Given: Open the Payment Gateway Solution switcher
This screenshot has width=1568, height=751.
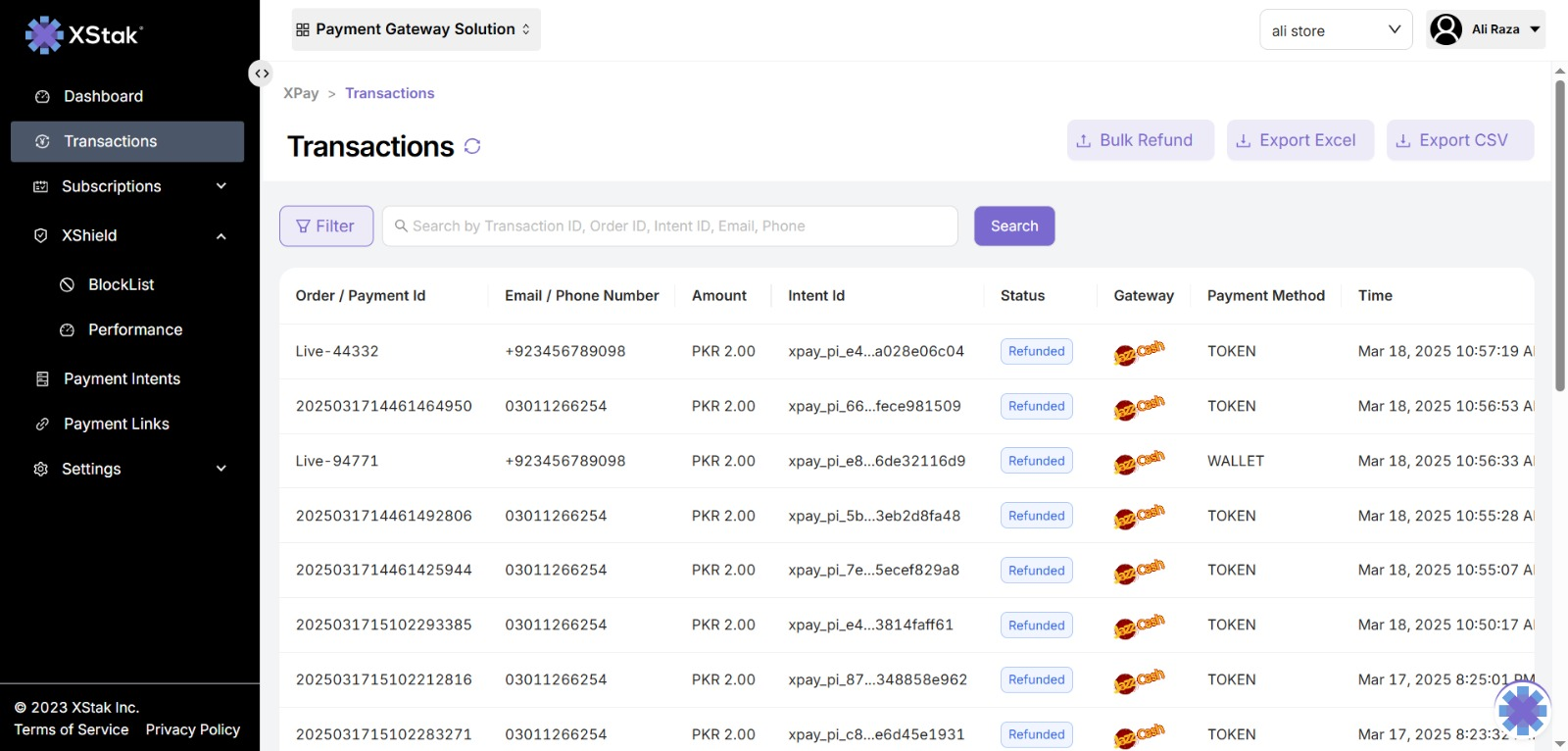Looking at the screenshot, I should pyautogui.click(x=416, y=29).
